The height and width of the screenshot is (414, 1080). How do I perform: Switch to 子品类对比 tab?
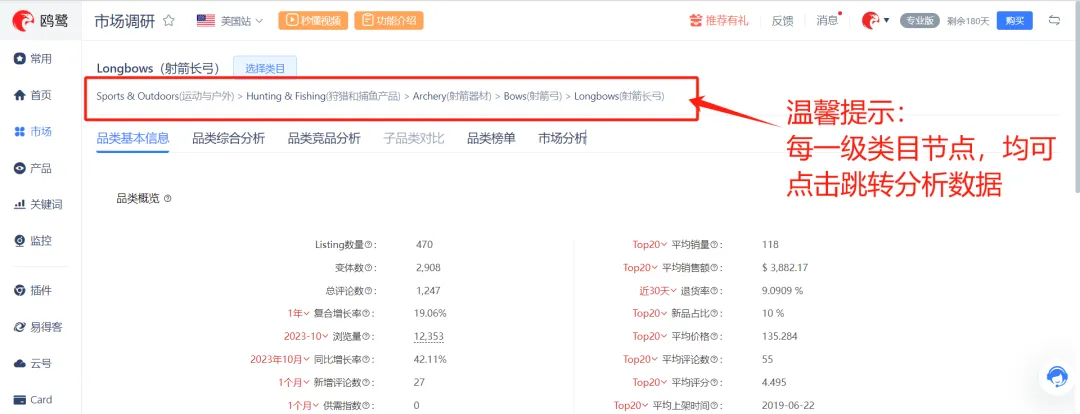pos(414,138)
